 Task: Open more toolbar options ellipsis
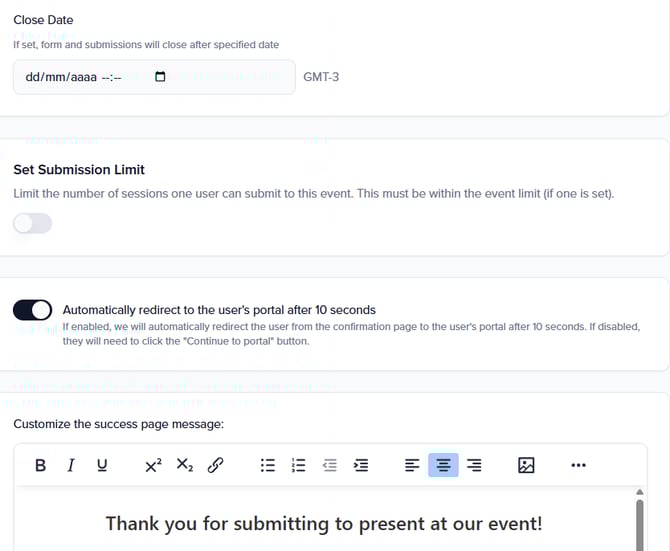tap(578, 465)
